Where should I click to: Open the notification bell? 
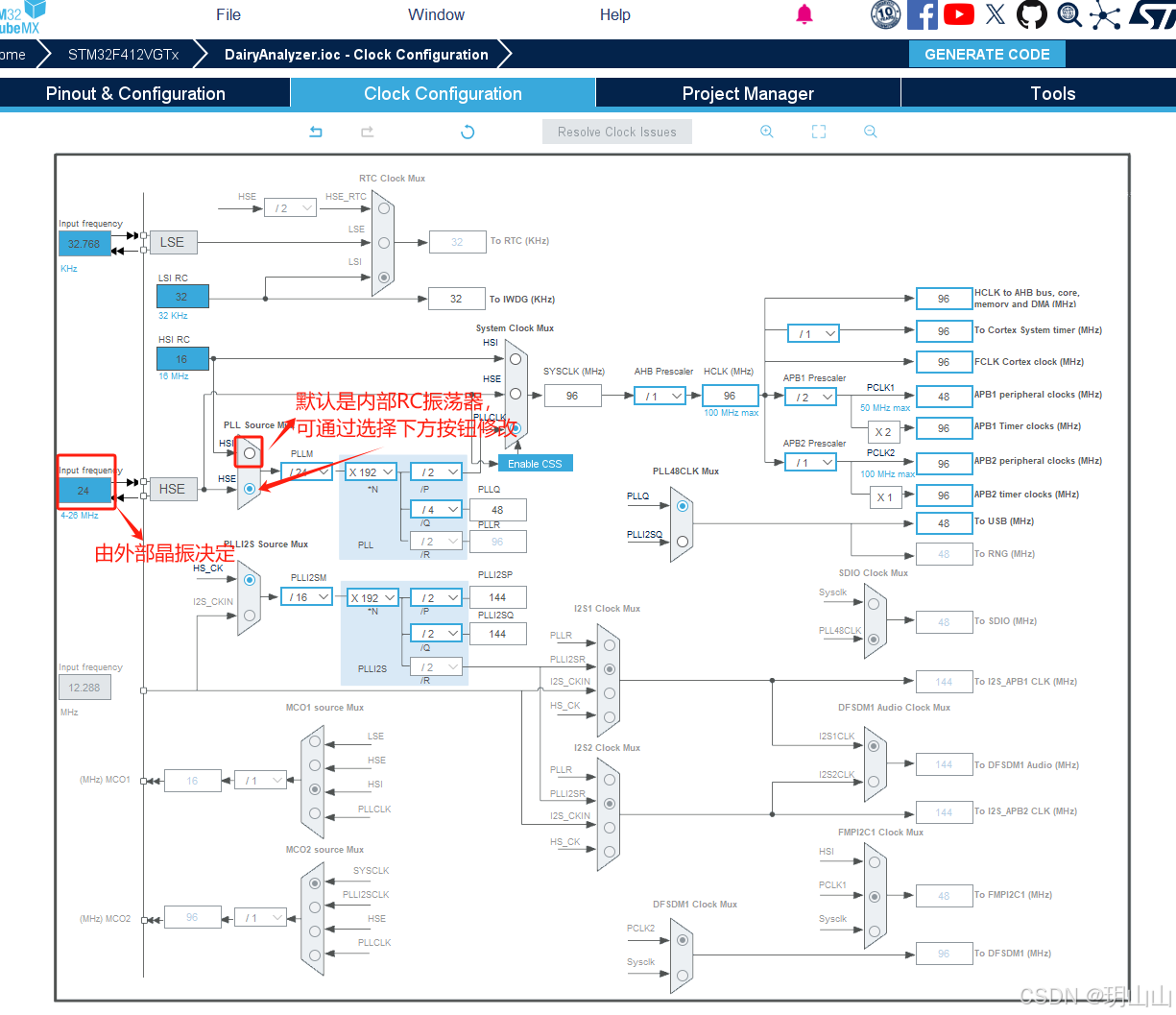coord(804,14)
